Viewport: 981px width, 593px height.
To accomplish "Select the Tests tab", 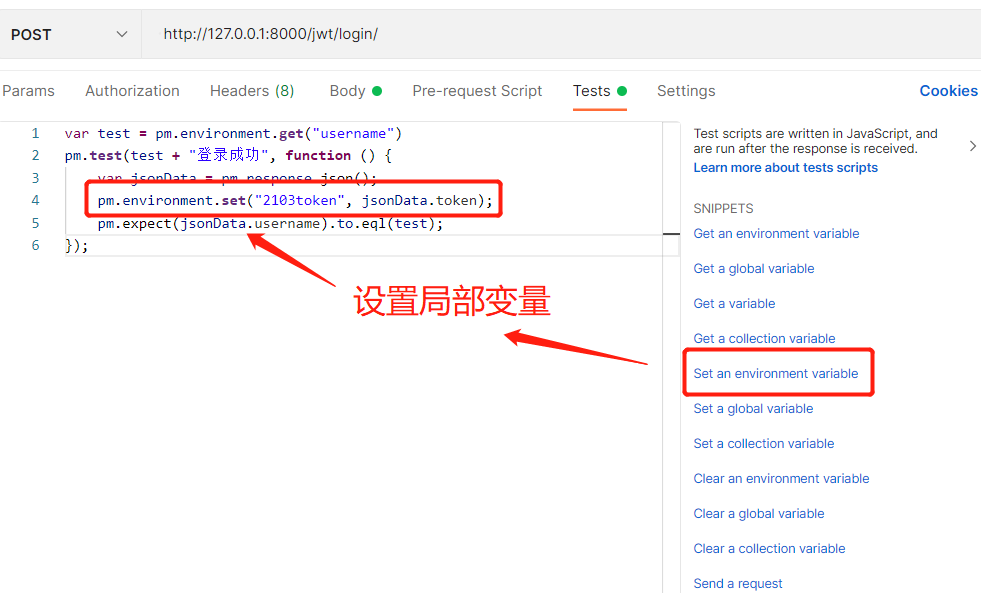I will click(x=599, y=91).
